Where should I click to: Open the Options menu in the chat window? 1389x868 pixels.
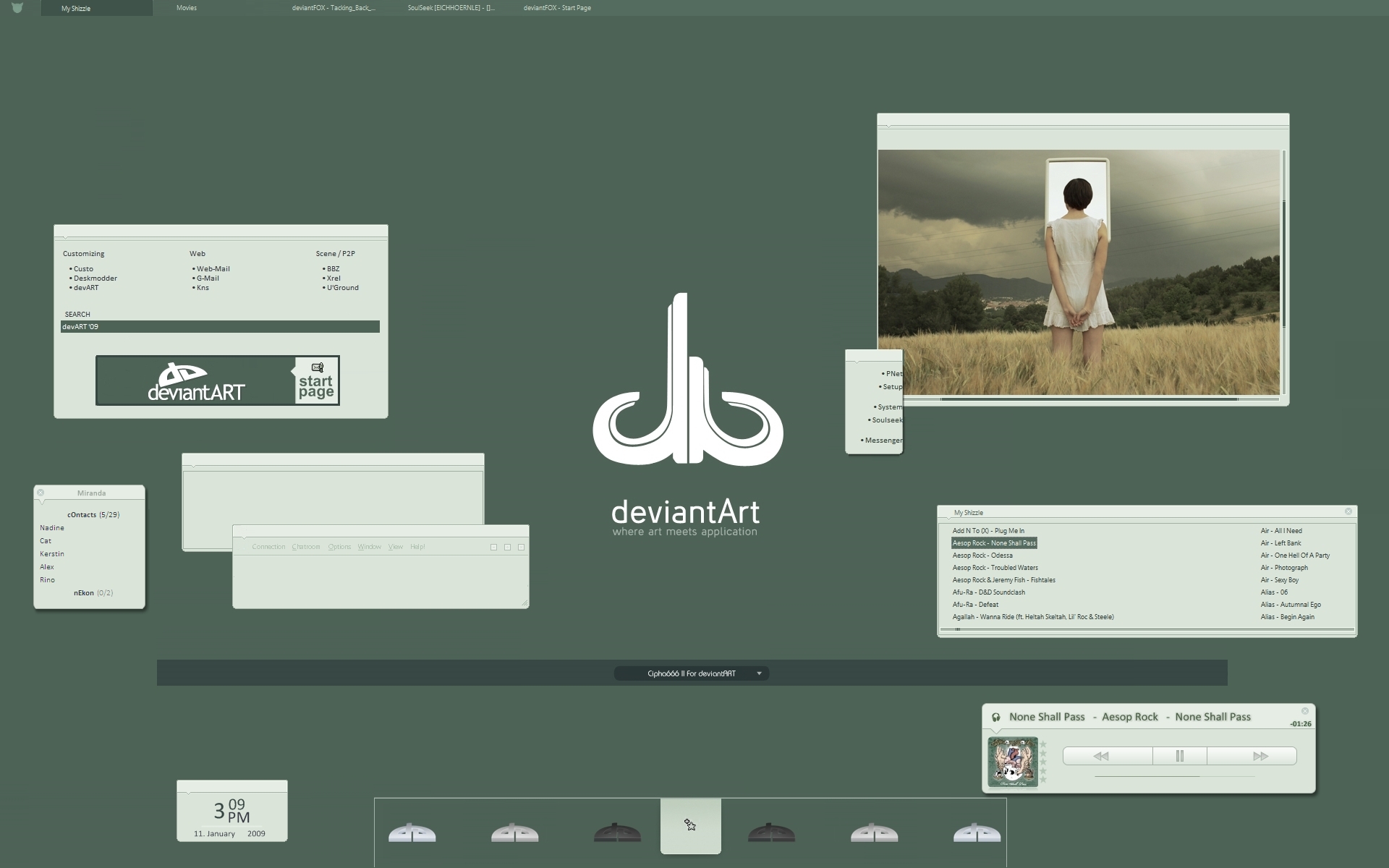click(339, 547)
